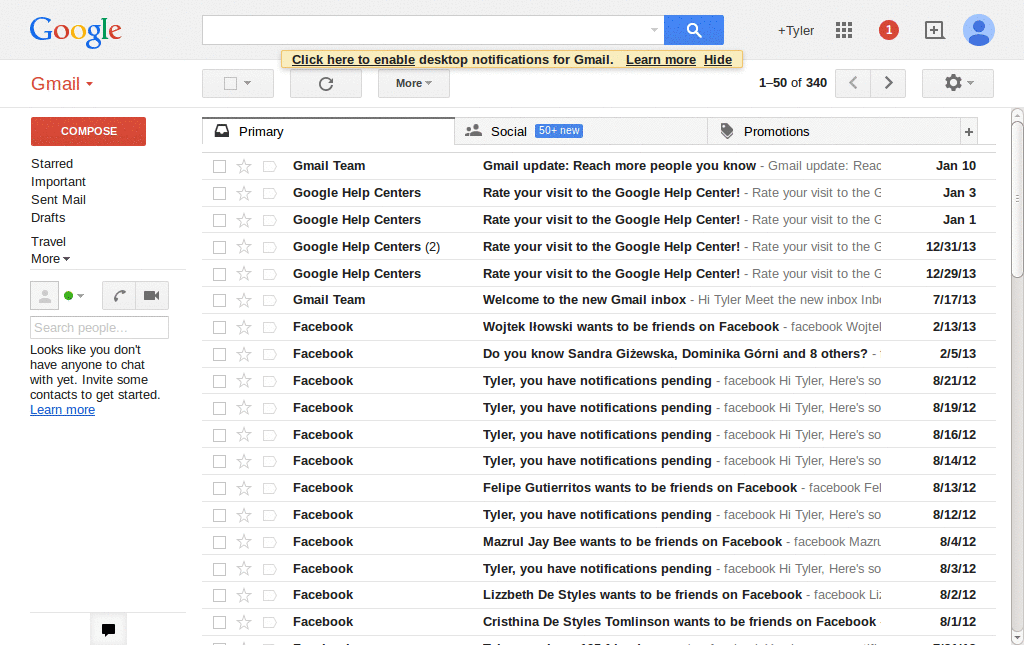This screenshot has width=1024, height=645.
Task: Tick the checkbox for Gmail Team Jan 10
Action: [x=219, y=166]
